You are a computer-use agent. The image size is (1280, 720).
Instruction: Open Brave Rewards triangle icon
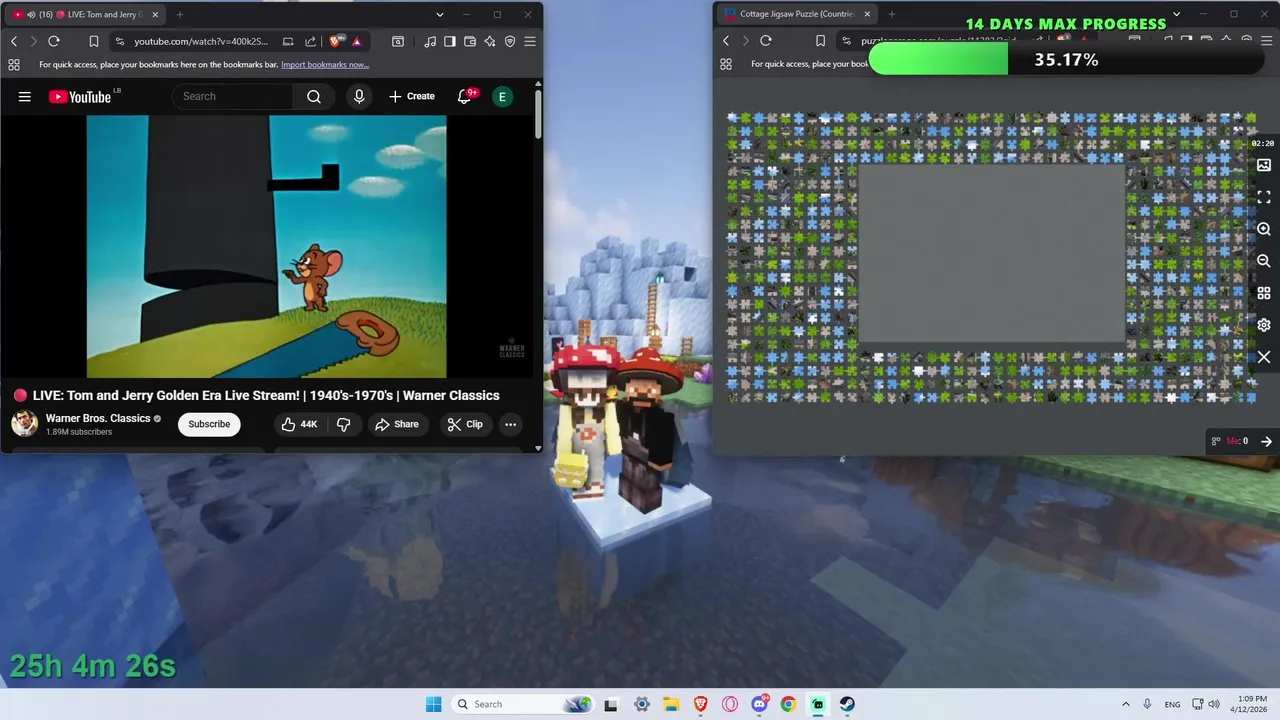pyautogui.click(x=356, y=41)
